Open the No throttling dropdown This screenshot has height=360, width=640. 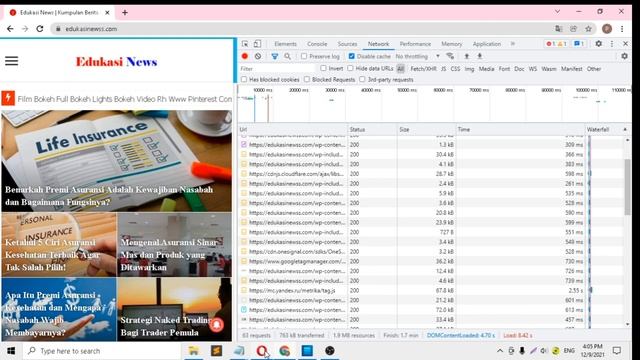[417, 56]
